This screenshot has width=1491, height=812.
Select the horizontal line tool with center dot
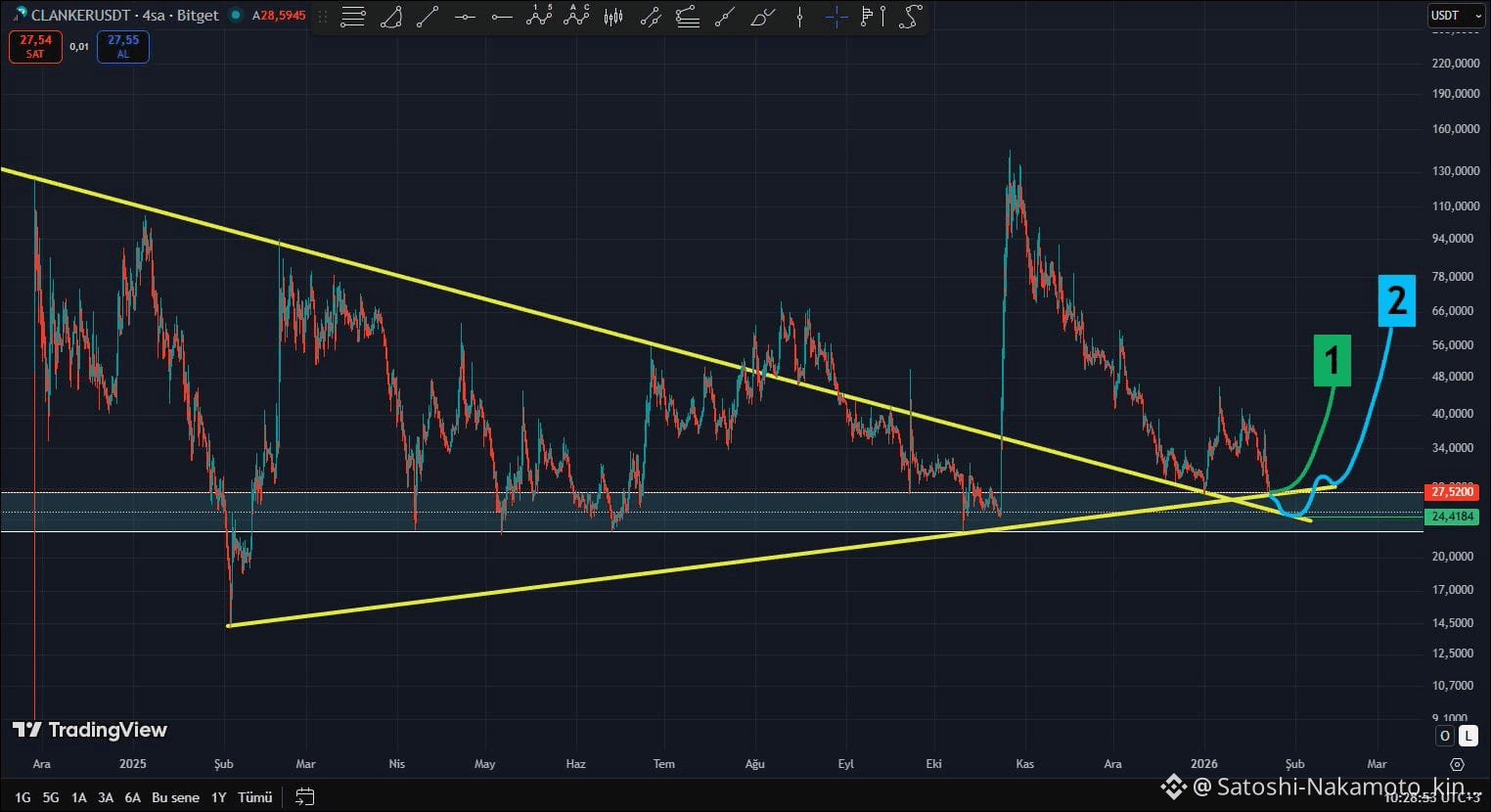pyautogui.click(x=465, y=17)
